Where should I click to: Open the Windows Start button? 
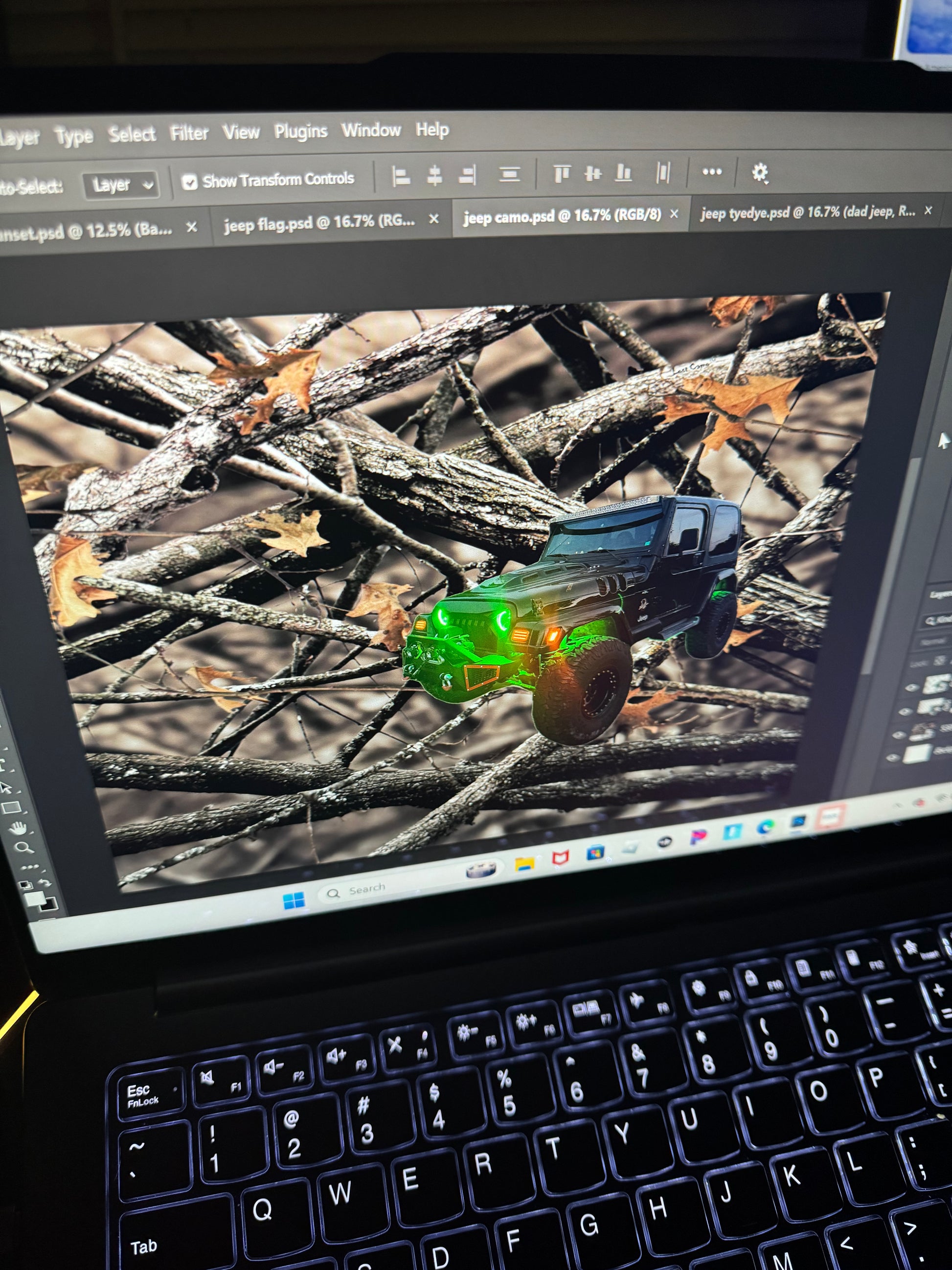[295, 901]
